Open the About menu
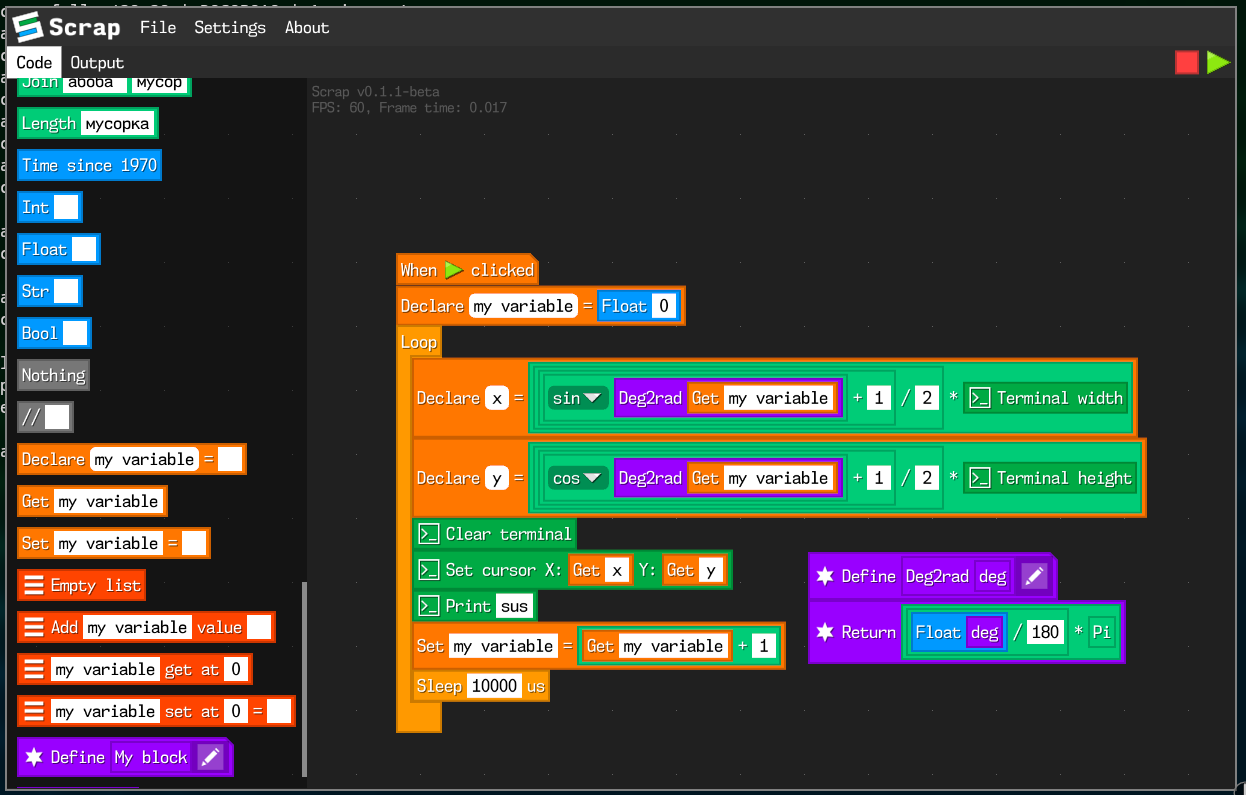Image resolution: width=1246 pixels, height=795 pixels. pyautogui.click(x=306, y=27)
